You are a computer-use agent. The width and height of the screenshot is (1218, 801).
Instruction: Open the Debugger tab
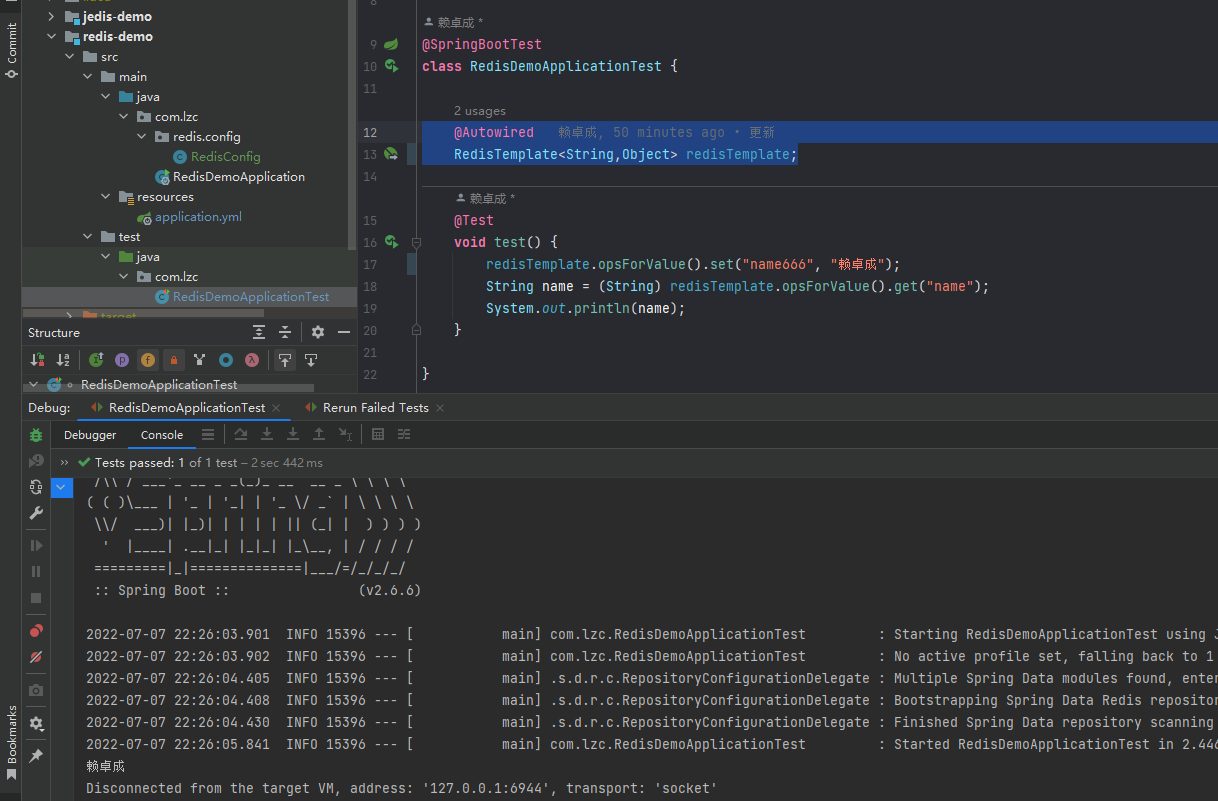pyautogui.click(x=90, y=435)
